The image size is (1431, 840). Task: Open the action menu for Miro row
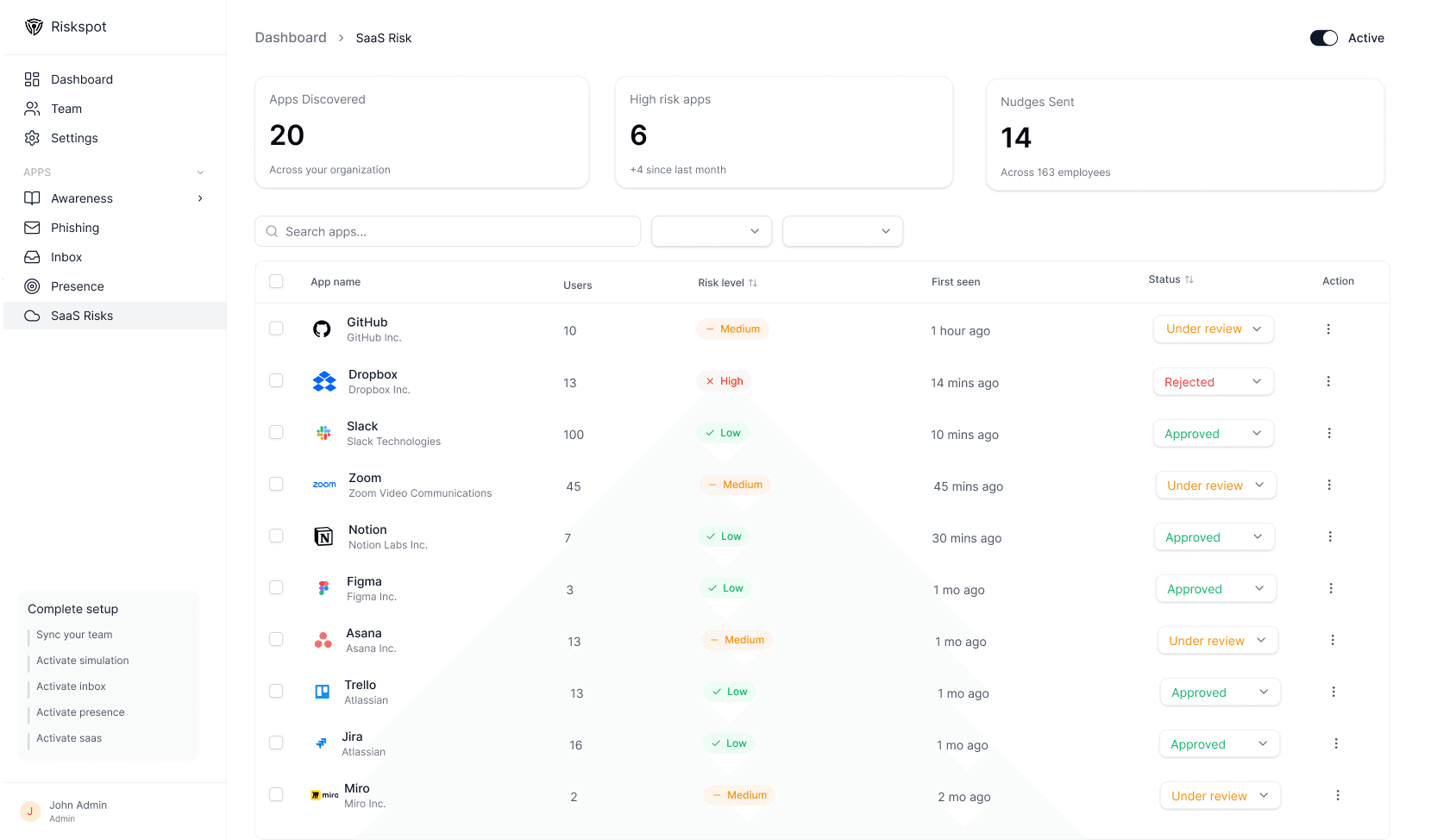1338,795
